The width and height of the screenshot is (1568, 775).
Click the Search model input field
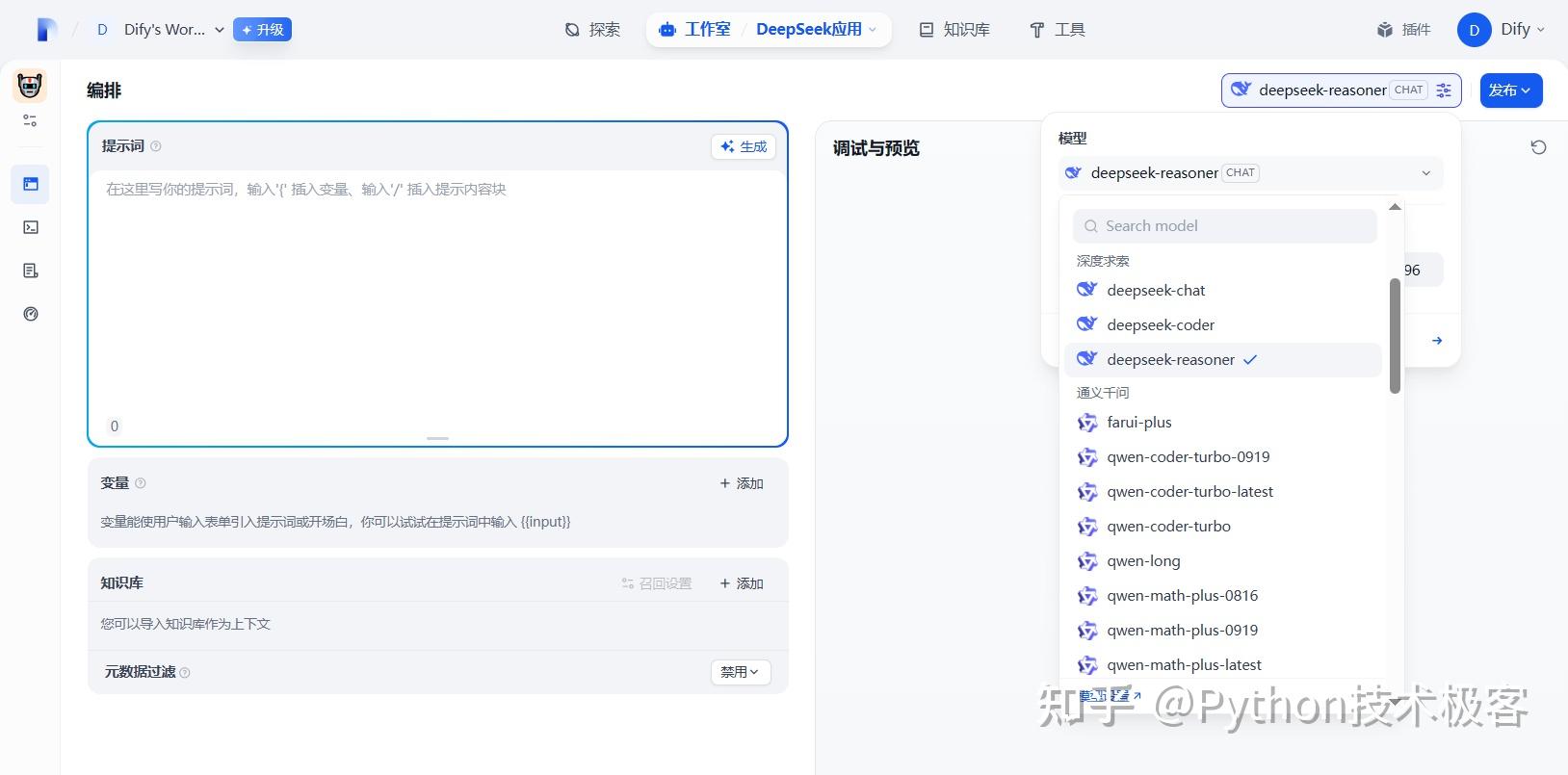1225,226
